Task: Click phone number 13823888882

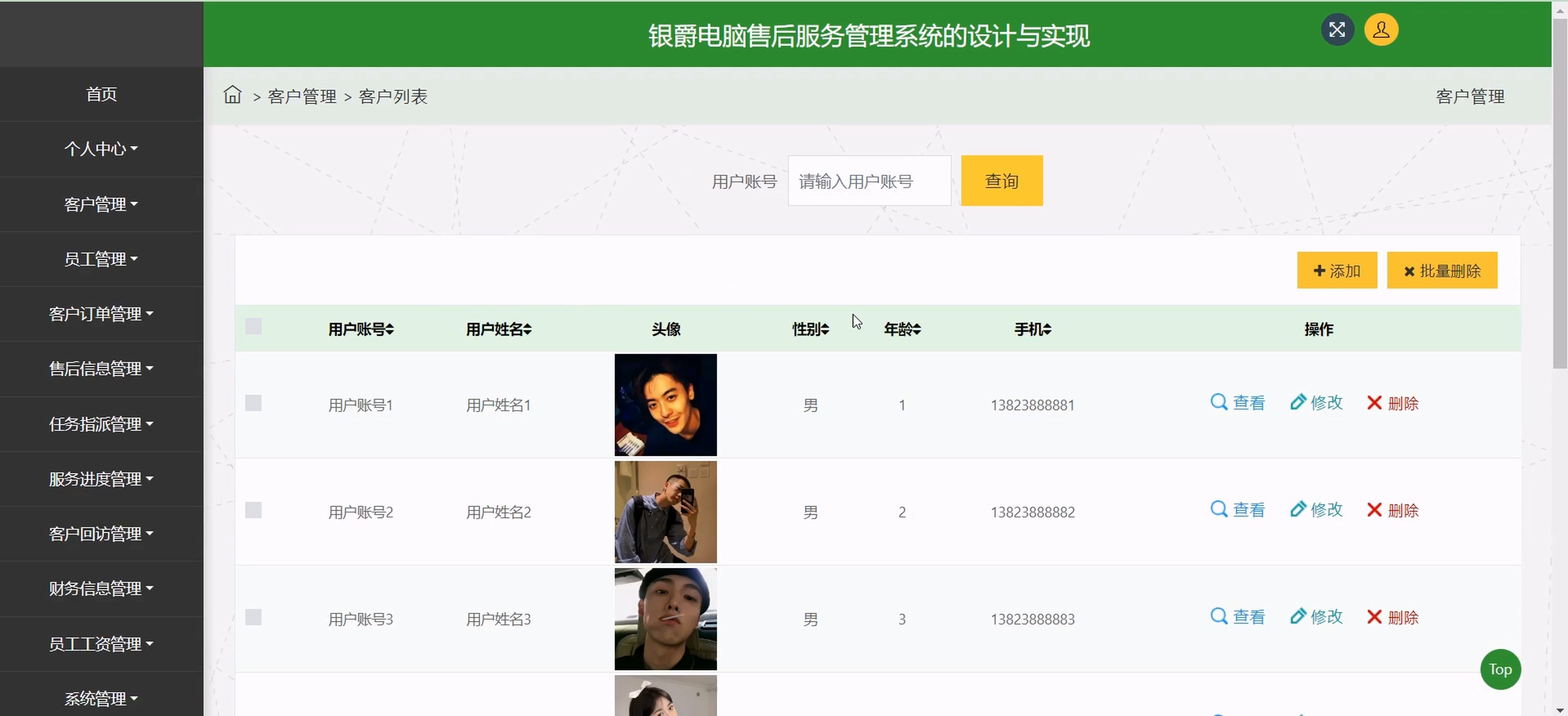Action: coord(1032,512)
